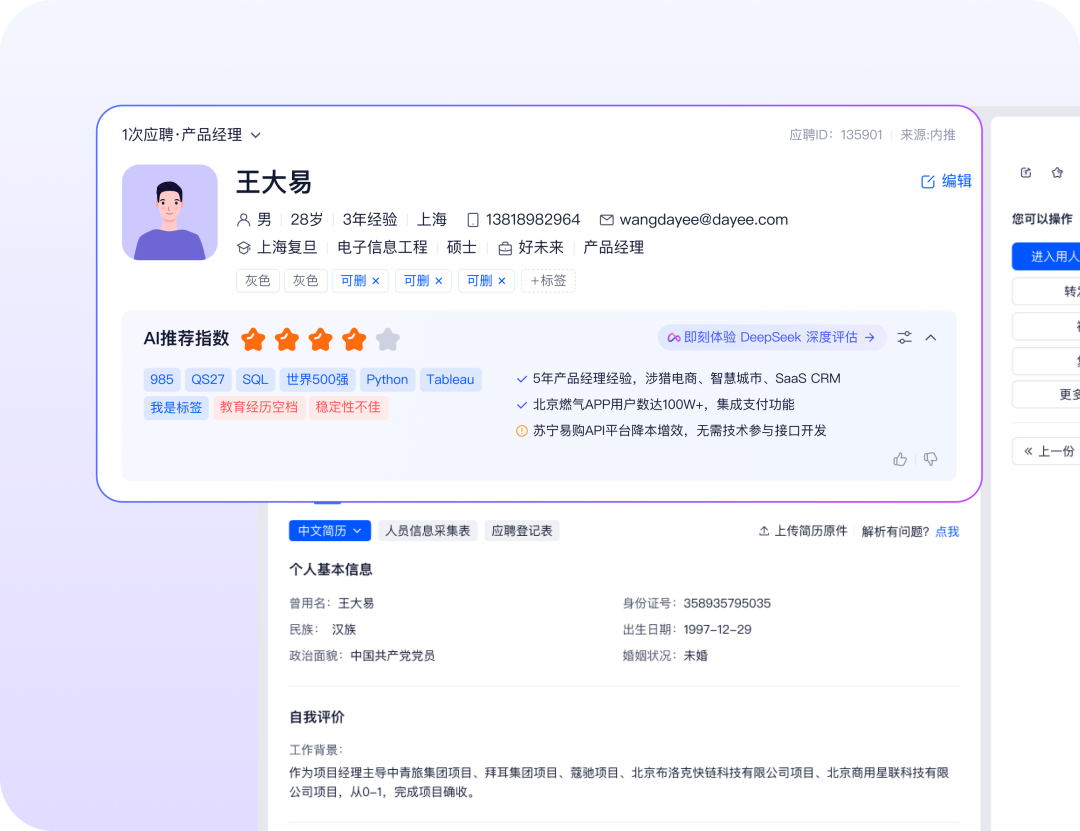
Task: Click 上传简历原件 upload button
Action: point(802,531)
